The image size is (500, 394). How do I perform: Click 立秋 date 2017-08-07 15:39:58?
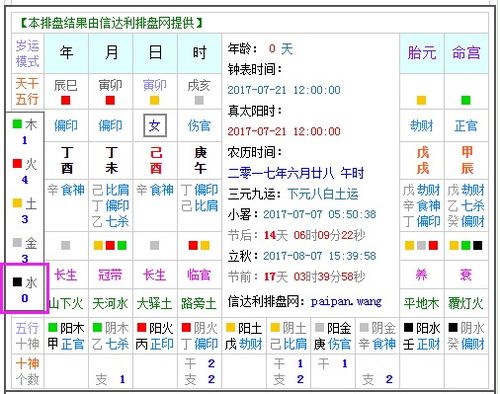click(320, 256)
